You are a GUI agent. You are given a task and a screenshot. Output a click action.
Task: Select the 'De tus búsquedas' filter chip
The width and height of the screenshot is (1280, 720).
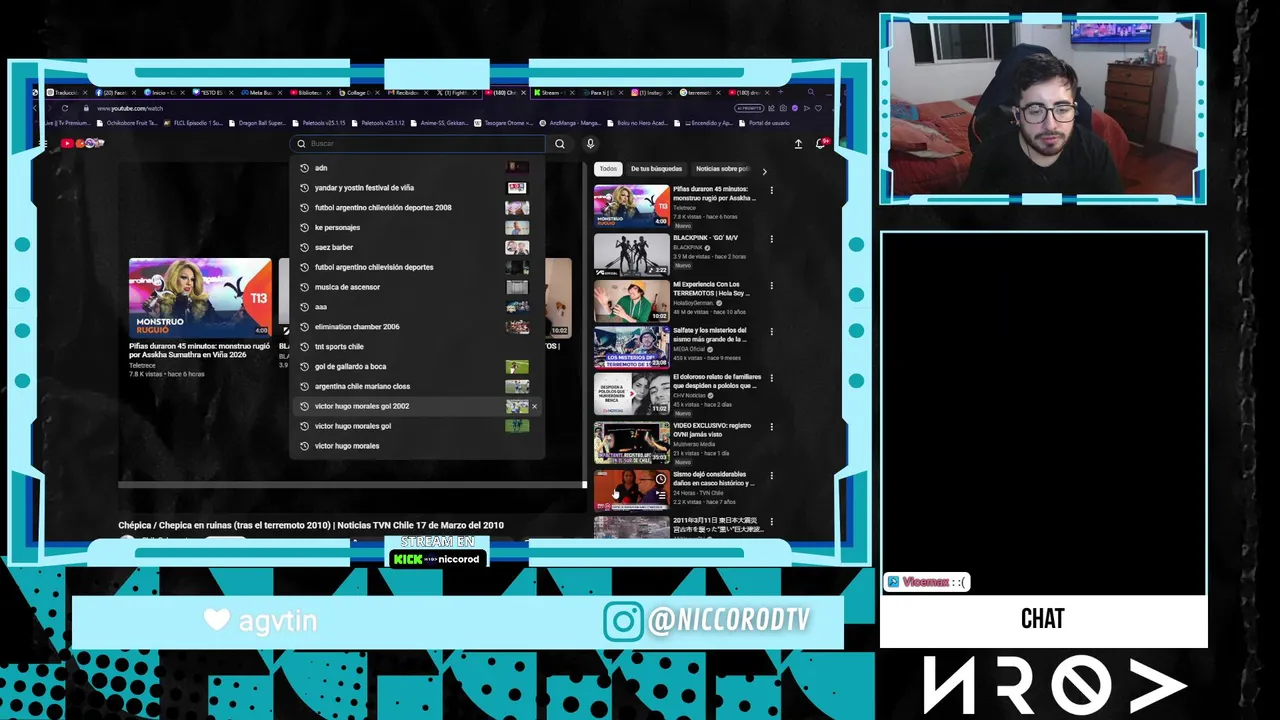[656, 169]
